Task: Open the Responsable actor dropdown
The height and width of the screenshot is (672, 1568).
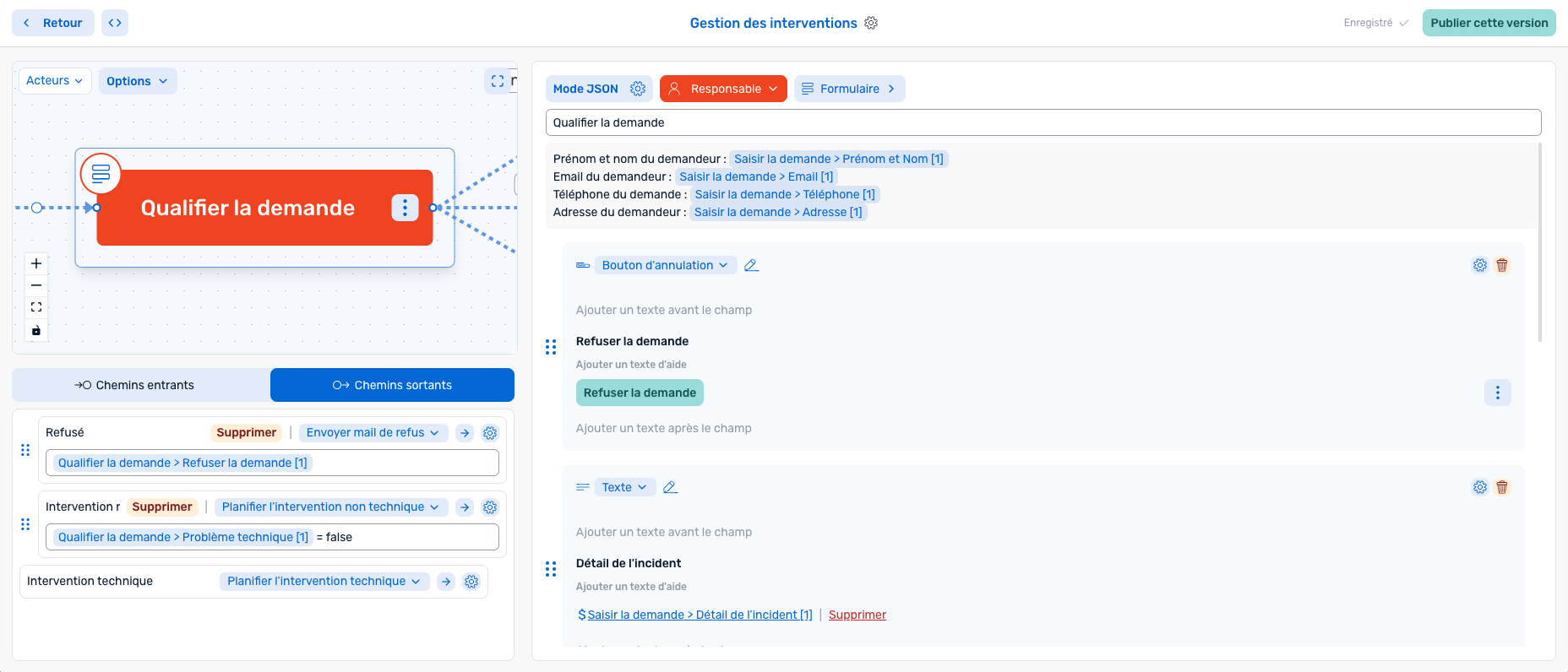Action: click(x=723, y=89)
